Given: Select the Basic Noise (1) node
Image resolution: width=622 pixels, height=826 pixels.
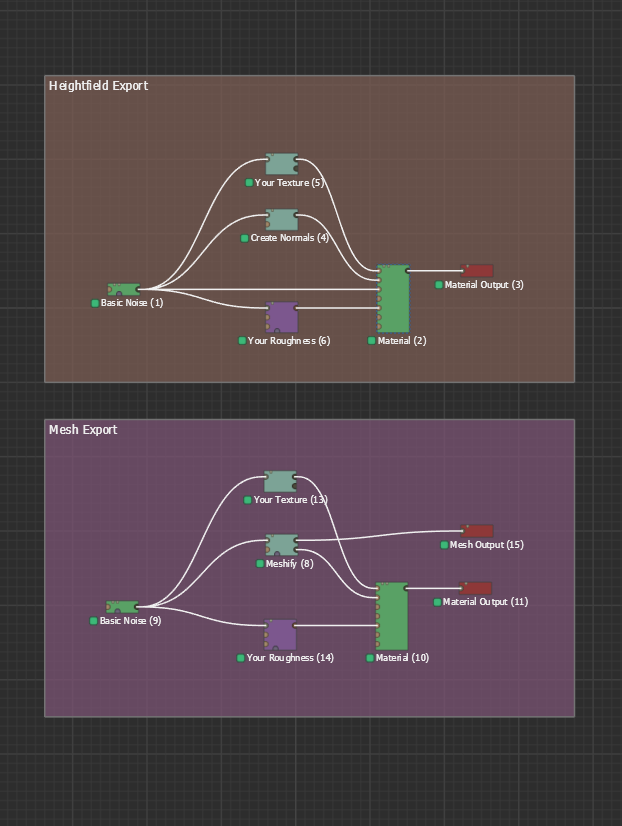Looking at the screenshot, I should (x=123, y=290).
